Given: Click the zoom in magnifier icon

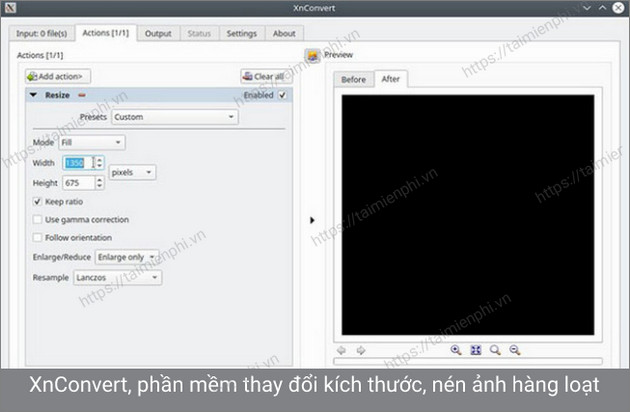Looking at the screenshot, I should [x=456, y=350].
